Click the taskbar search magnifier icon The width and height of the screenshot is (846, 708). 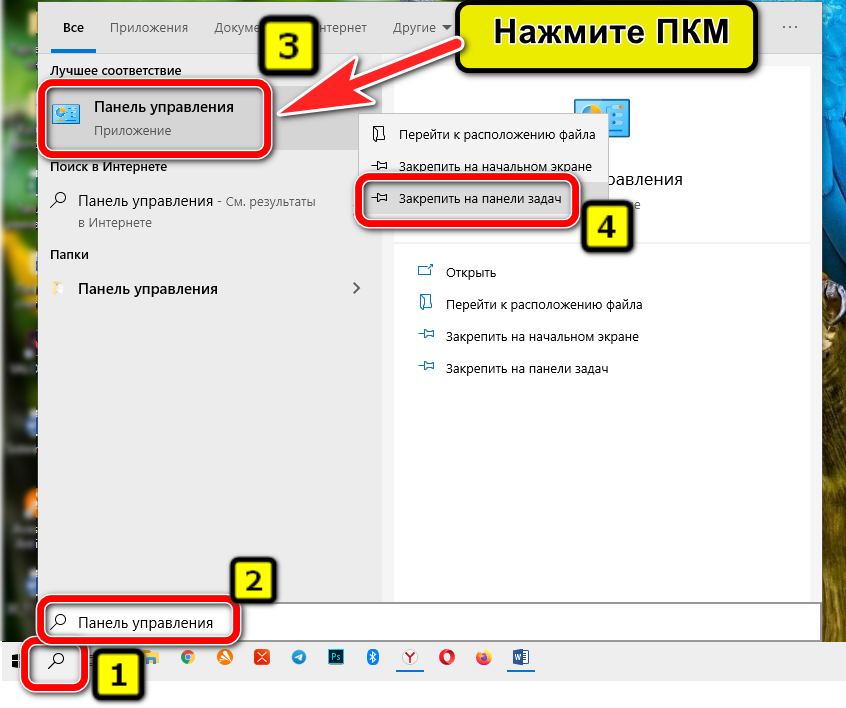(56, 660)
